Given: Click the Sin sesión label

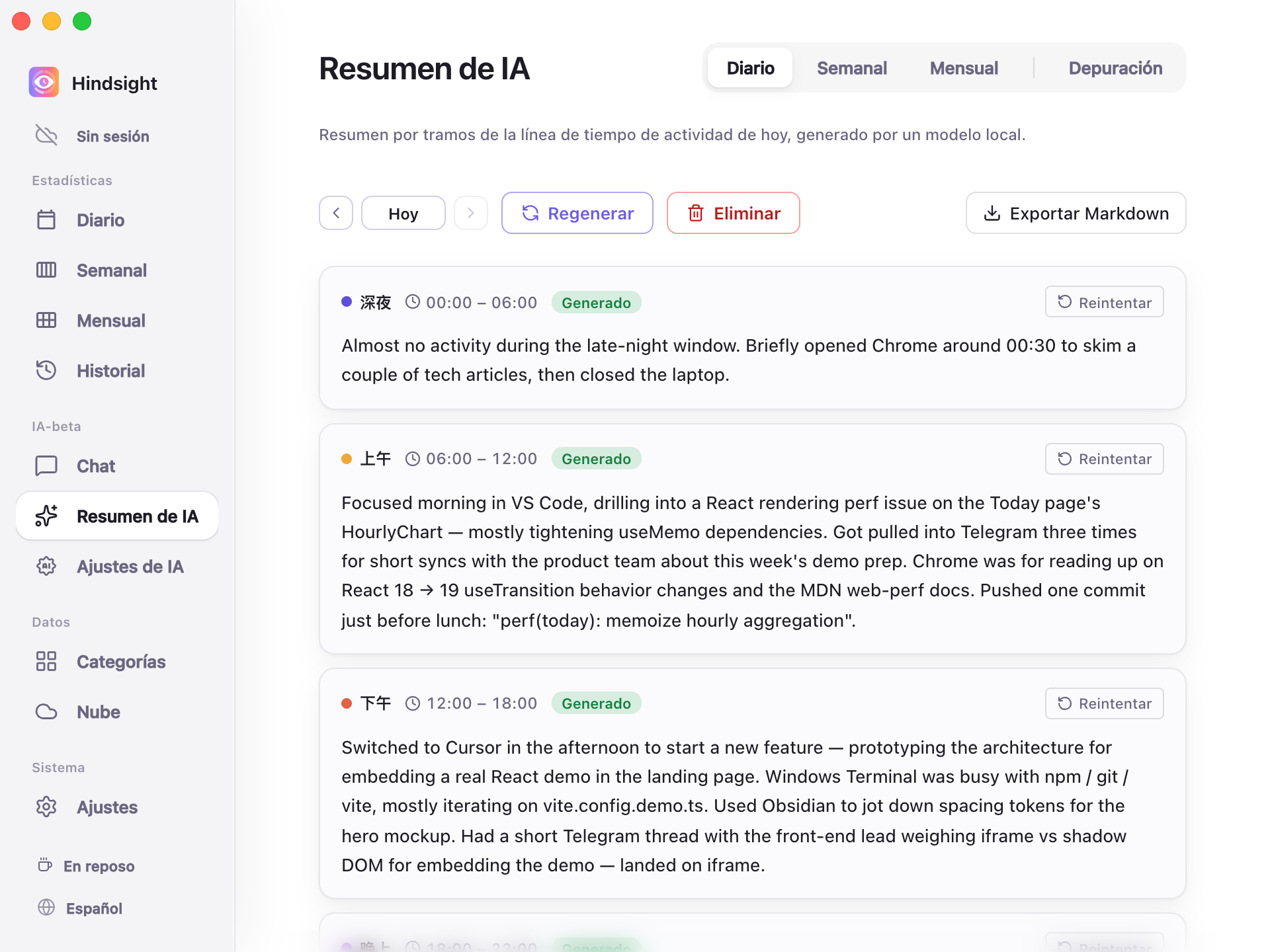Looking at the screenshot, I should pos(113,136).
